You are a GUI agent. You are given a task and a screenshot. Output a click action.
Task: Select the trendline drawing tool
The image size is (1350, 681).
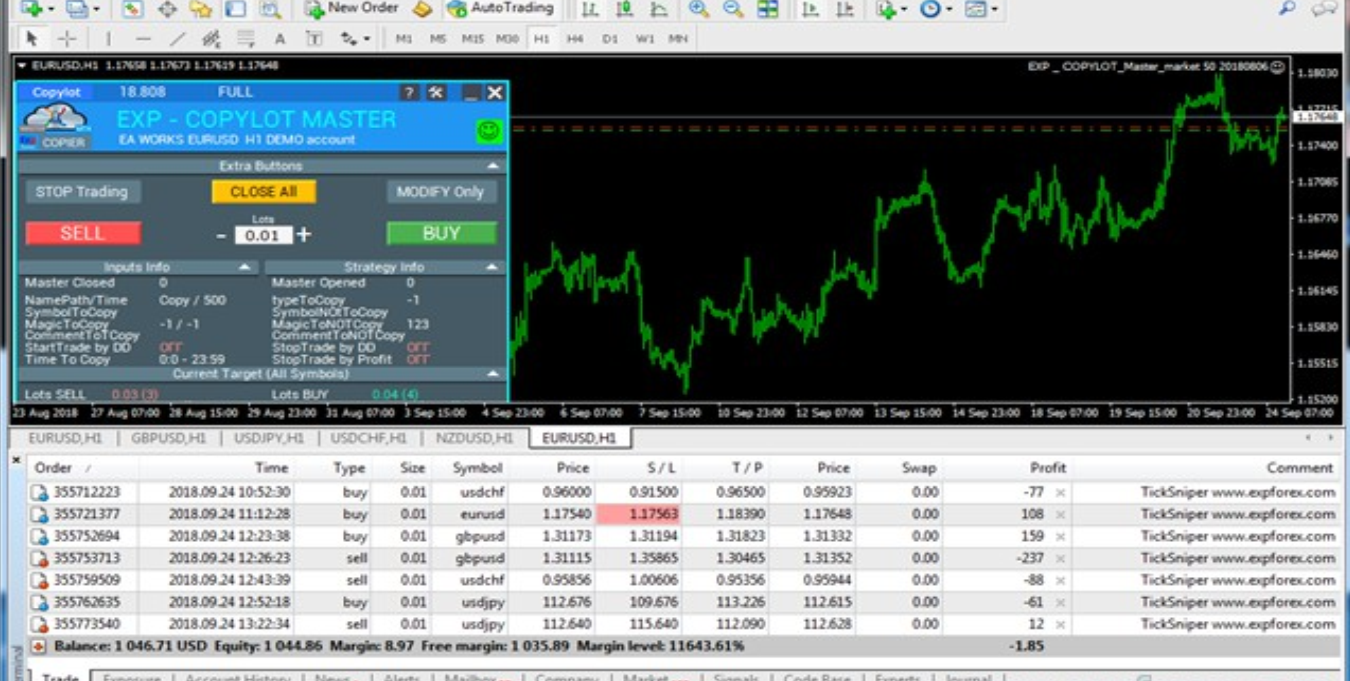coord(178,39)
